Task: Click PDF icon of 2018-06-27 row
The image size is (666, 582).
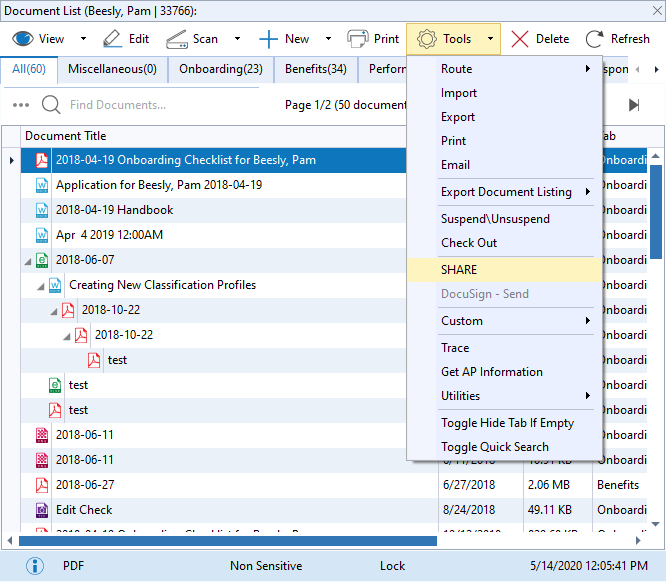Action: pyautogui.click(x=42, y=485)
